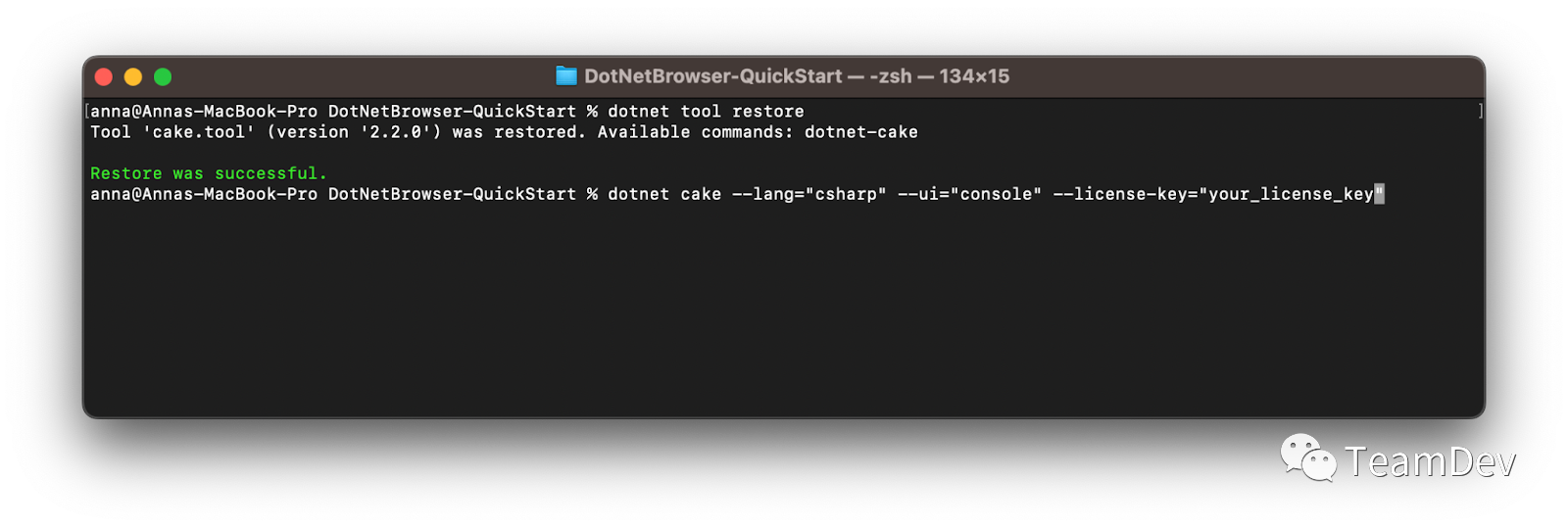Place cursor at the terminal cursor block
This screenshot has height=528, width=1568.
[x=1379, y=194]
